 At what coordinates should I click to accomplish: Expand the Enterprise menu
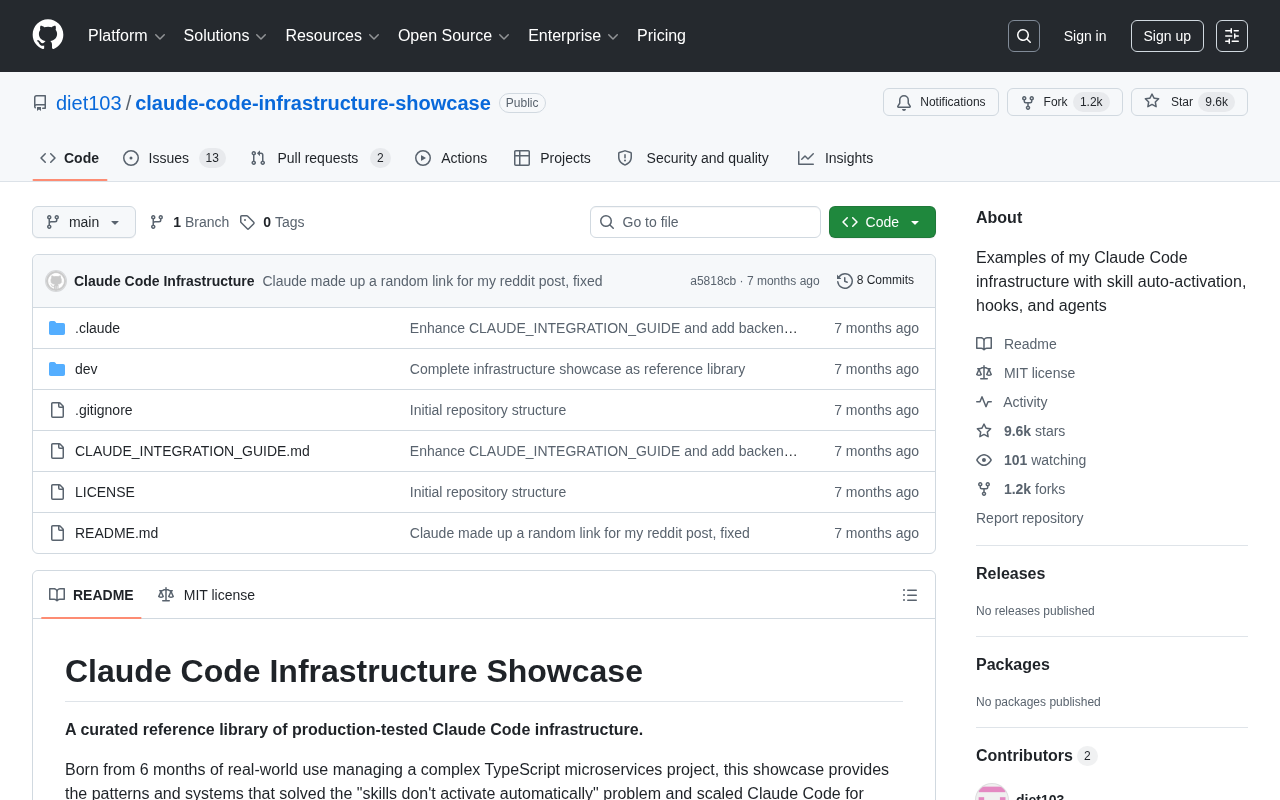573,36
